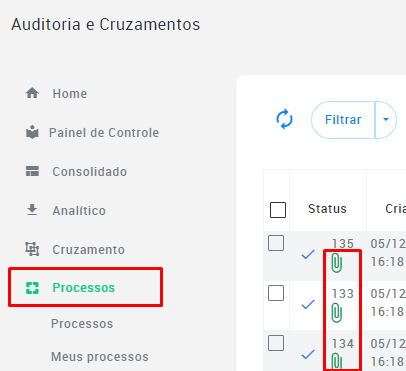Image resolution: width=406 pixels, height=371 pixels.
Task: Expand the Filtrar dropdown arrow
Action: [x=386, y=120]
